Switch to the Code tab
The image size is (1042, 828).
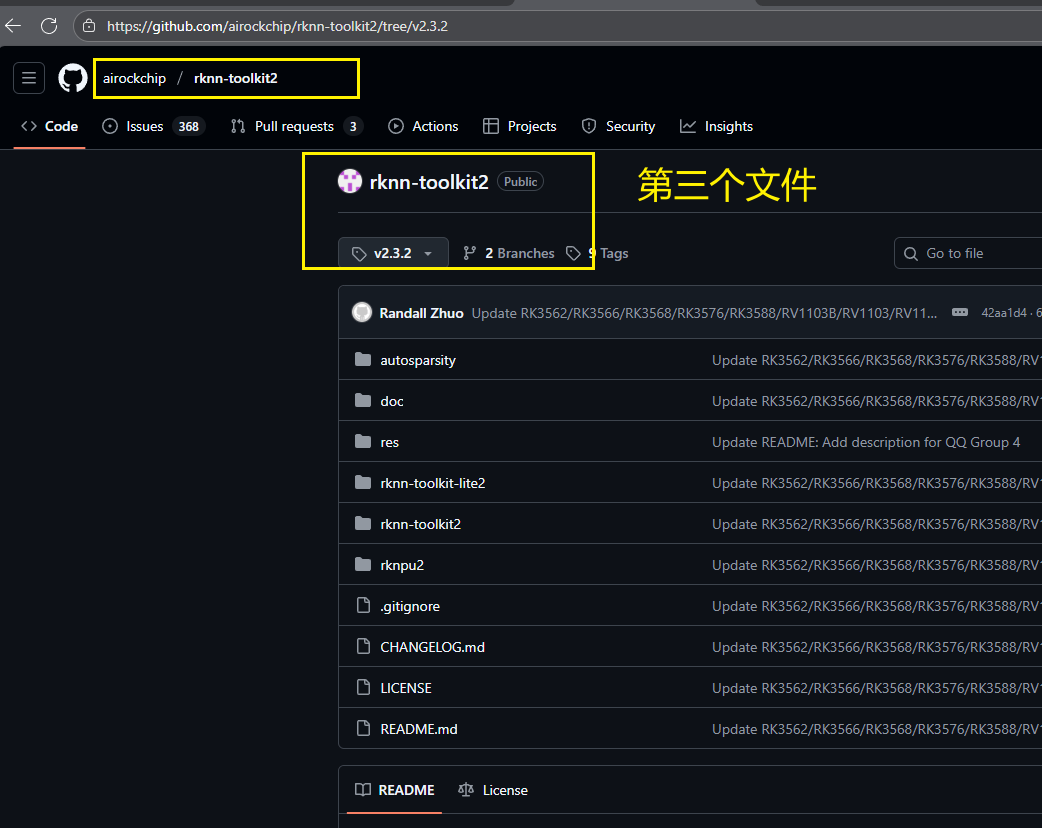click(50, 126)
